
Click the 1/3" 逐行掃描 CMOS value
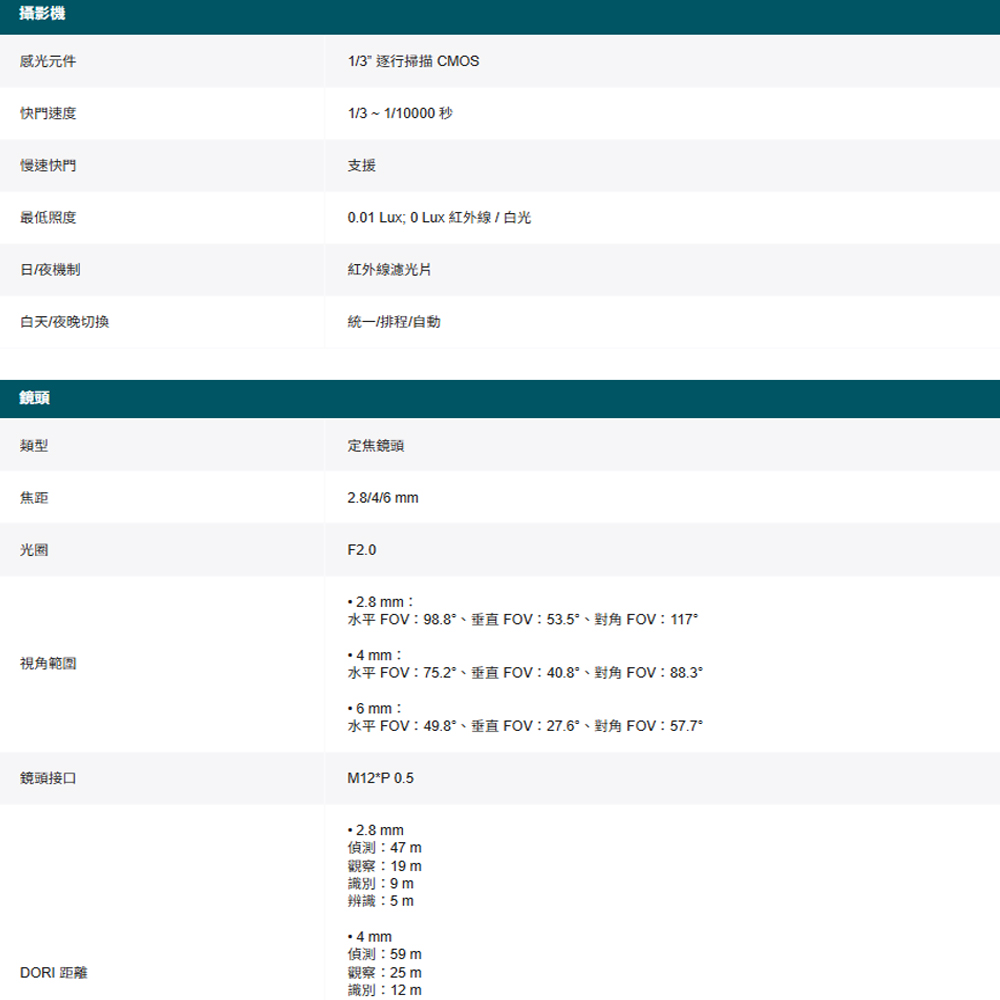[413, 62]
